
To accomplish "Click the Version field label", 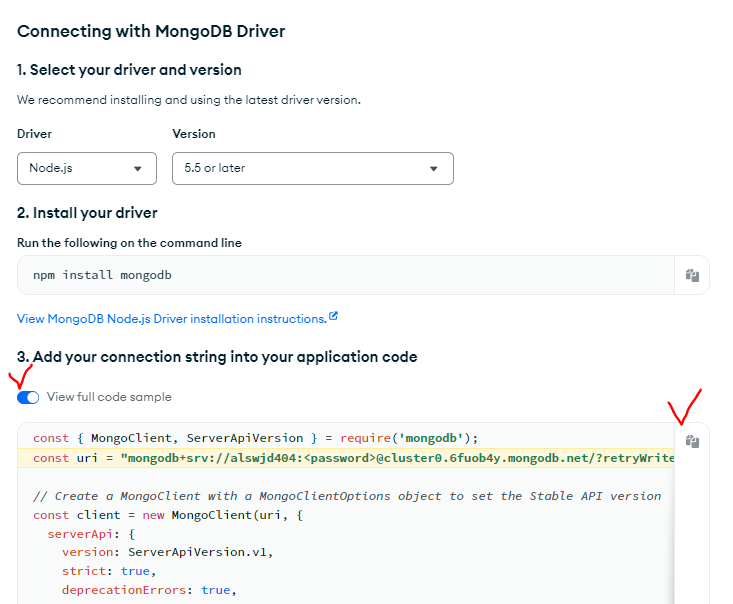I will [194, 134].
